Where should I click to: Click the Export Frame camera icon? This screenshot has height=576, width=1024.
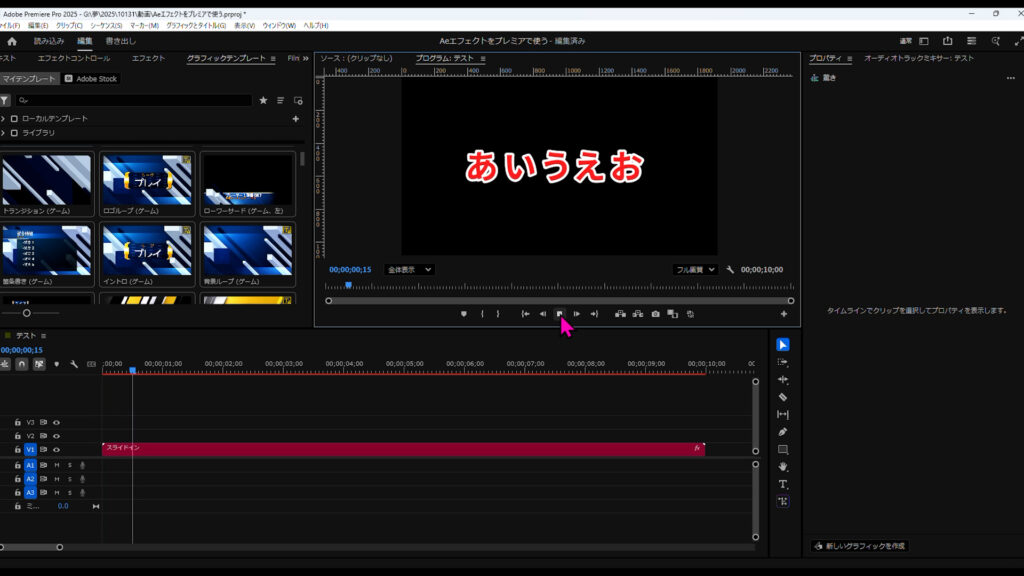655,314
